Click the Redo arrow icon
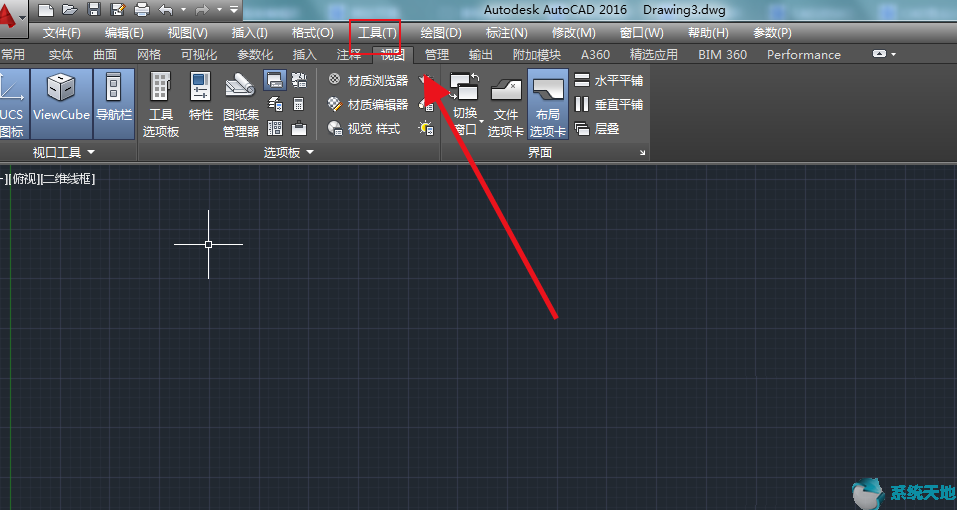This screenshot has height=510, width=957. [202, 10]
